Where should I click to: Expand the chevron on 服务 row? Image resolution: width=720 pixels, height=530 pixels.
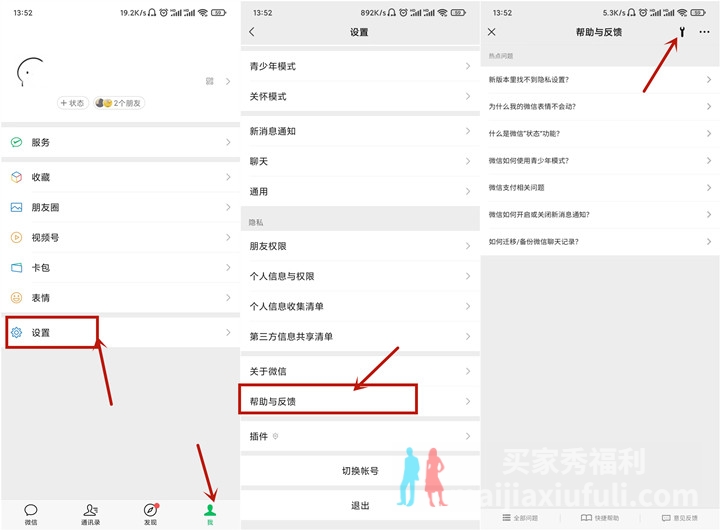[228, 142]
